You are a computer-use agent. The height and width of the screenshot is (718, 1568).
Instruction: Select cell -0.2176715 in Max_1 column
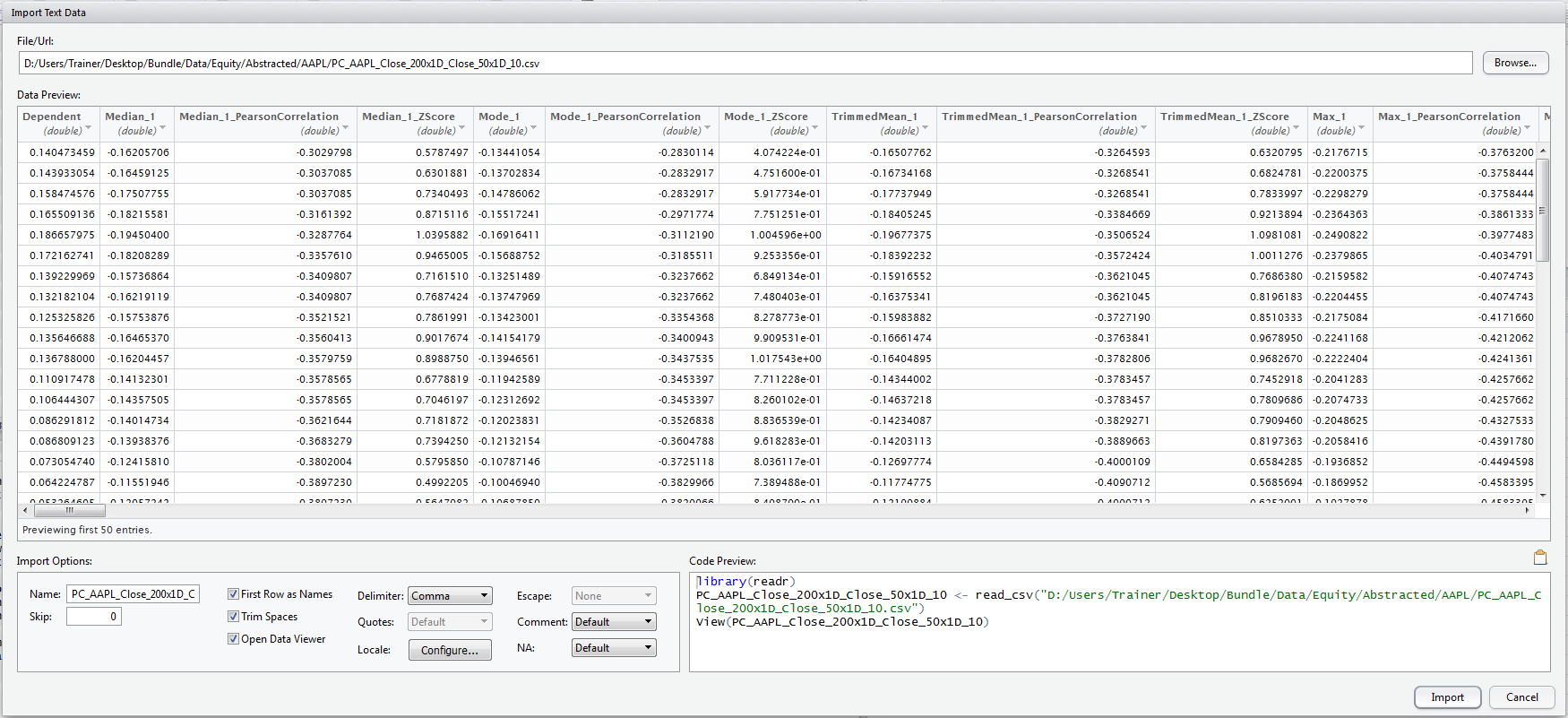pyautogui.click(x=1340, y=152)
